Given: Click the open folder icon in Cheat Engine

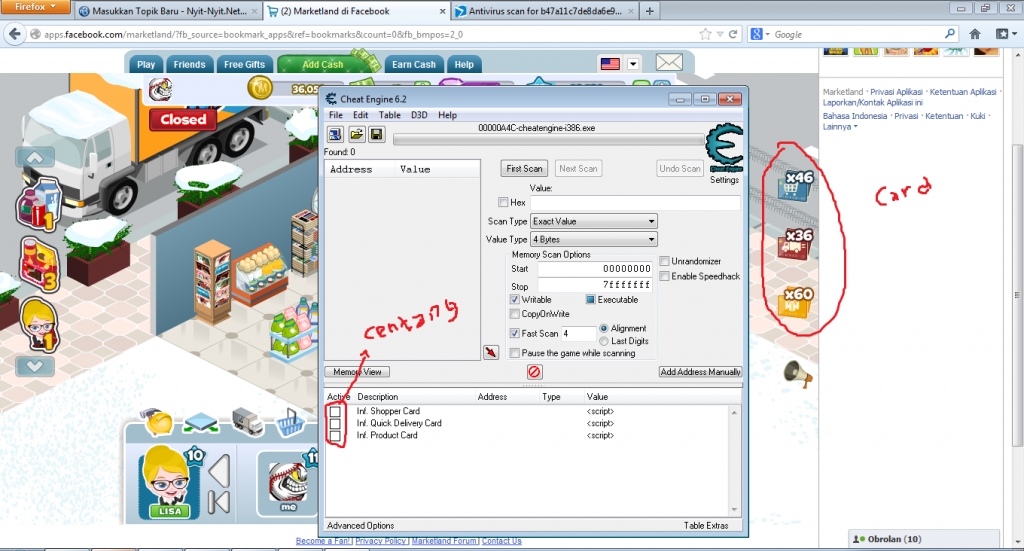Looking at the screenshot, I should click(356, 134).
